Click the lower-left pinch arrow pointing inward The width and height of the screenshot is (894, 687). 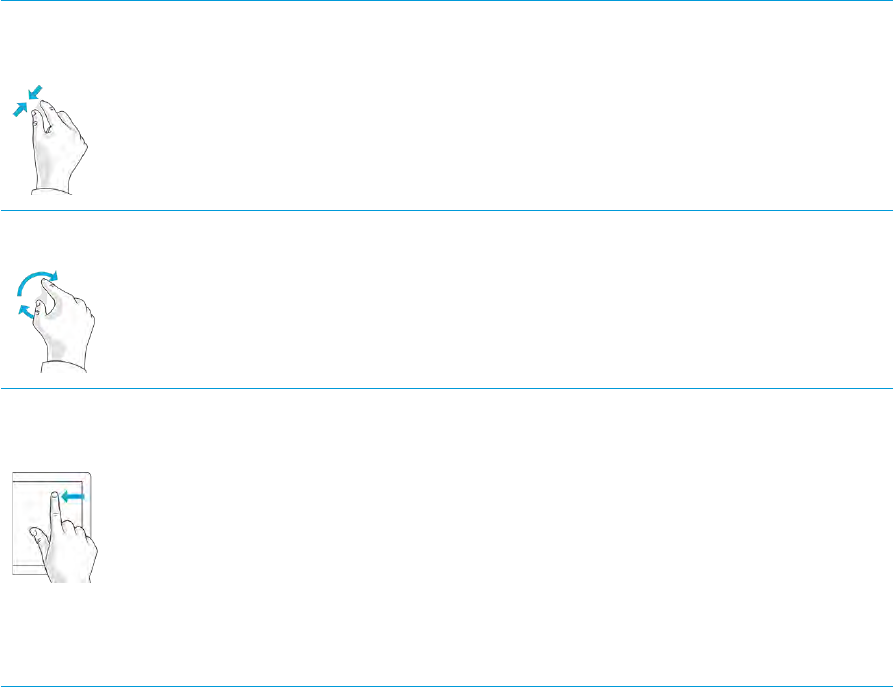click(20, 110)
